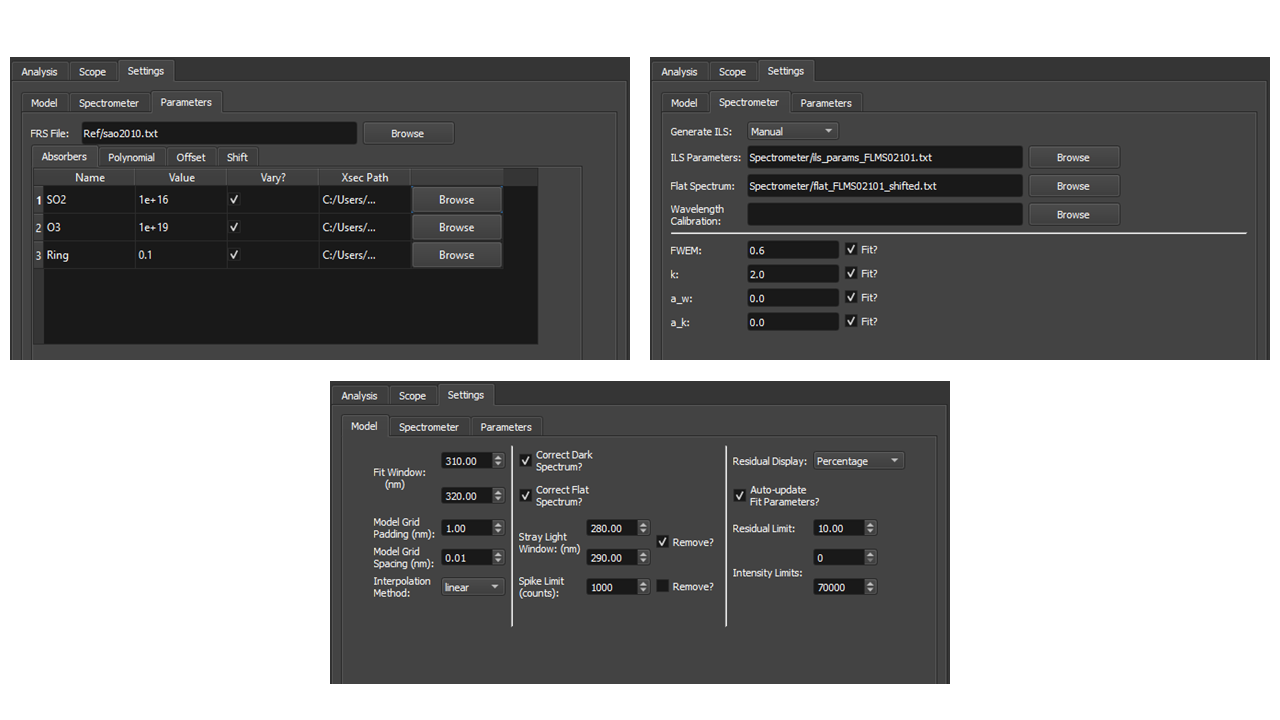Browse for ILS Parameters file
This screenshot has width=1280, height=720.
click(x=1073, y=157)
